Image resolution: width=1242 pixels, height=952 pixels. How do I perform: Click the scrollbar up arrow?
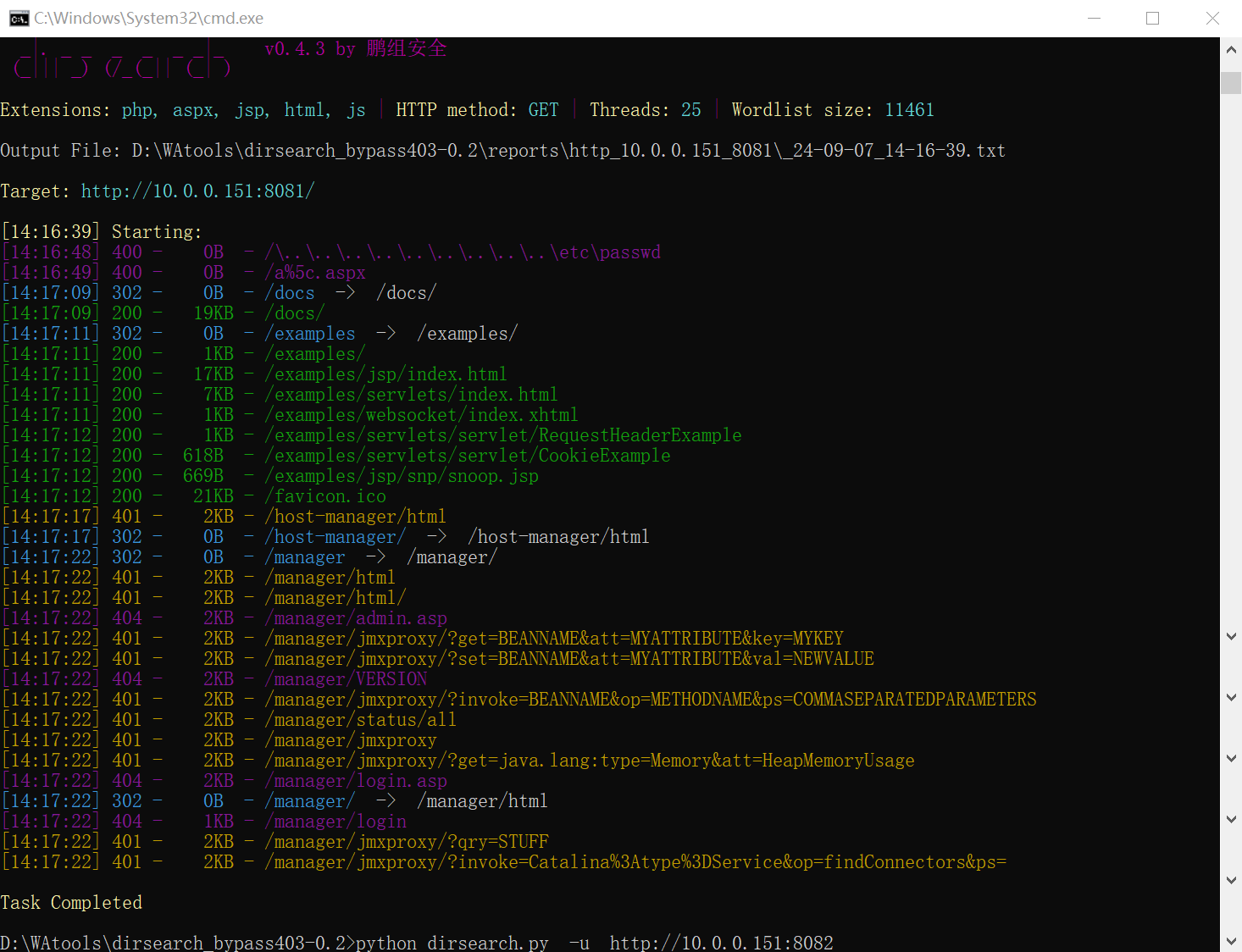(x=1231, y=50)
